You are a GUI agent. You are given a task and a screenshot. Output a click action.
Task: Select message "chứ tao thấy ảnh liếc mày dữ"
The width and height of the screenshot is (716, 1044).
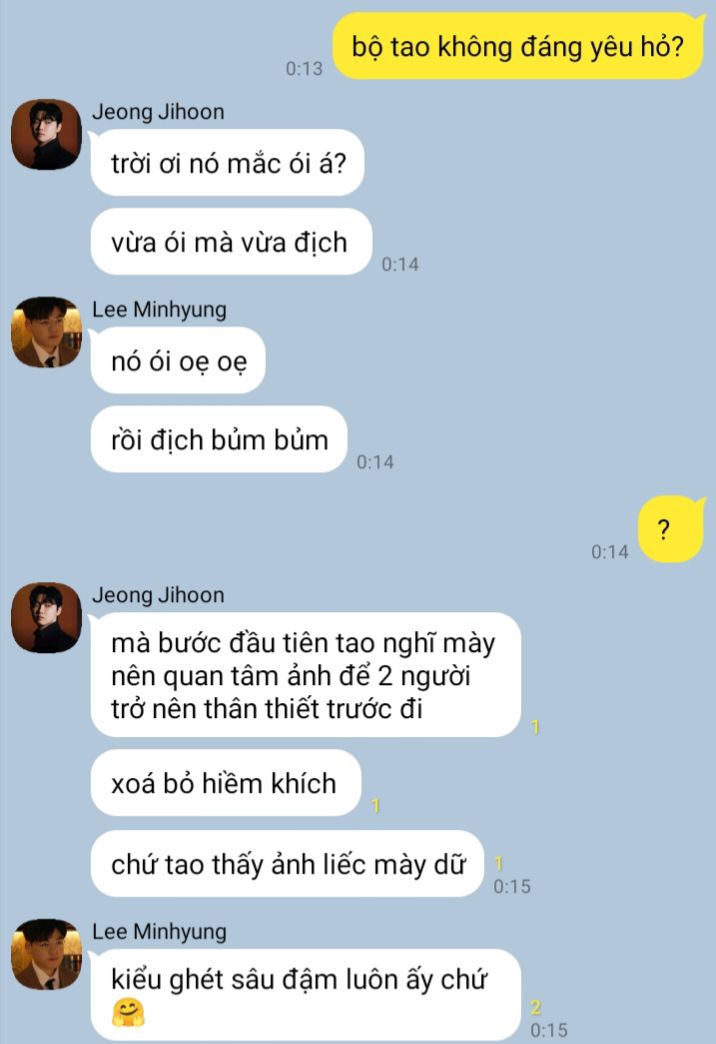point(287,864)
